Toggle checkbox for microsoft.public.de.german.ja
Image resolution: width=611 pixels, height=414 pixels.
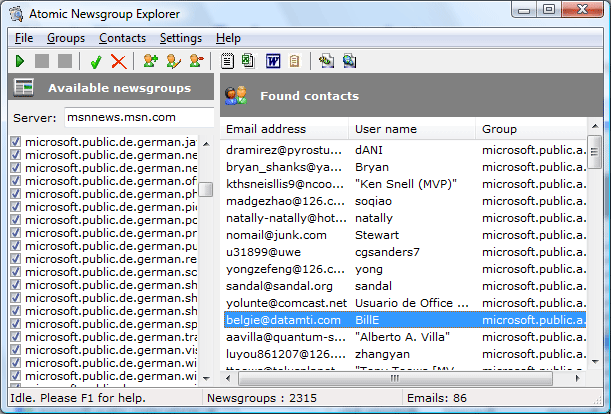pos(16,142)
